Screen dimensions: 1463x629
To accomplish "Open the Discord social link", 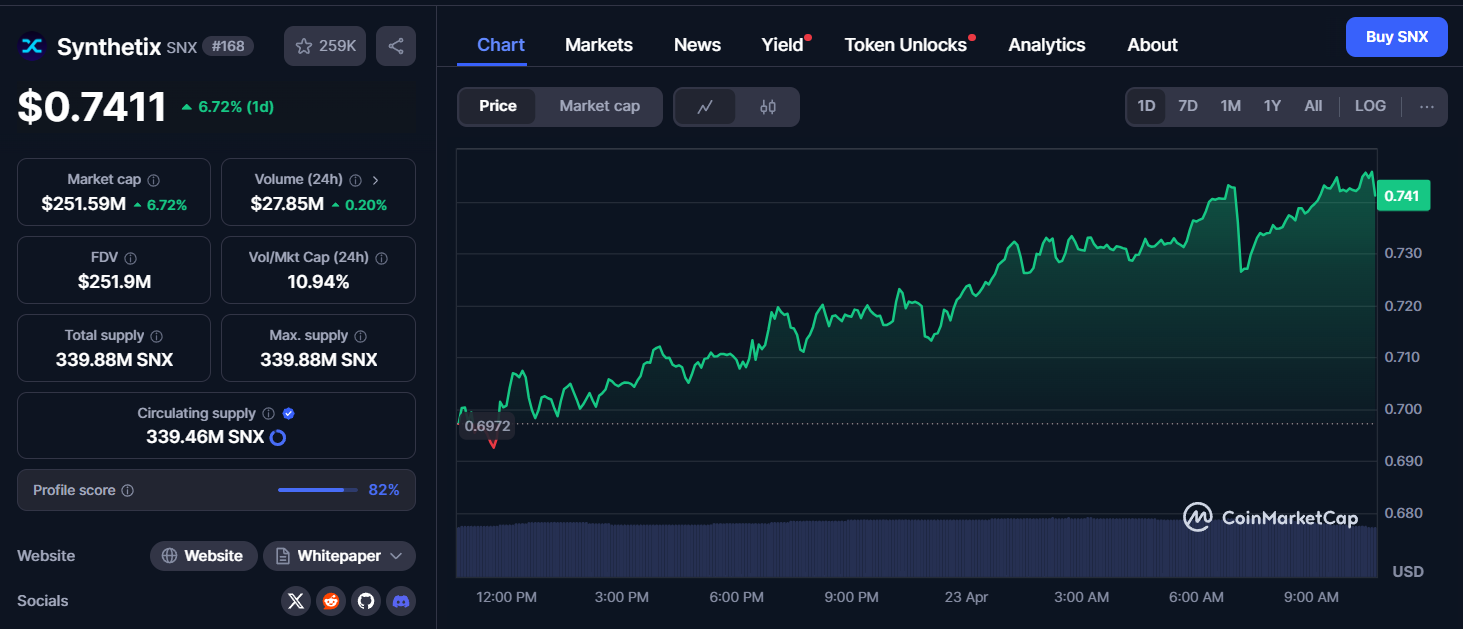I will (401, 601).
